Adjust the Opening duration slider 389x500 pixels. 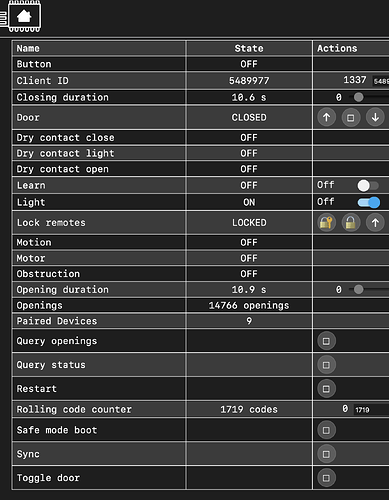pyautogui.click(x=368, y=289)
